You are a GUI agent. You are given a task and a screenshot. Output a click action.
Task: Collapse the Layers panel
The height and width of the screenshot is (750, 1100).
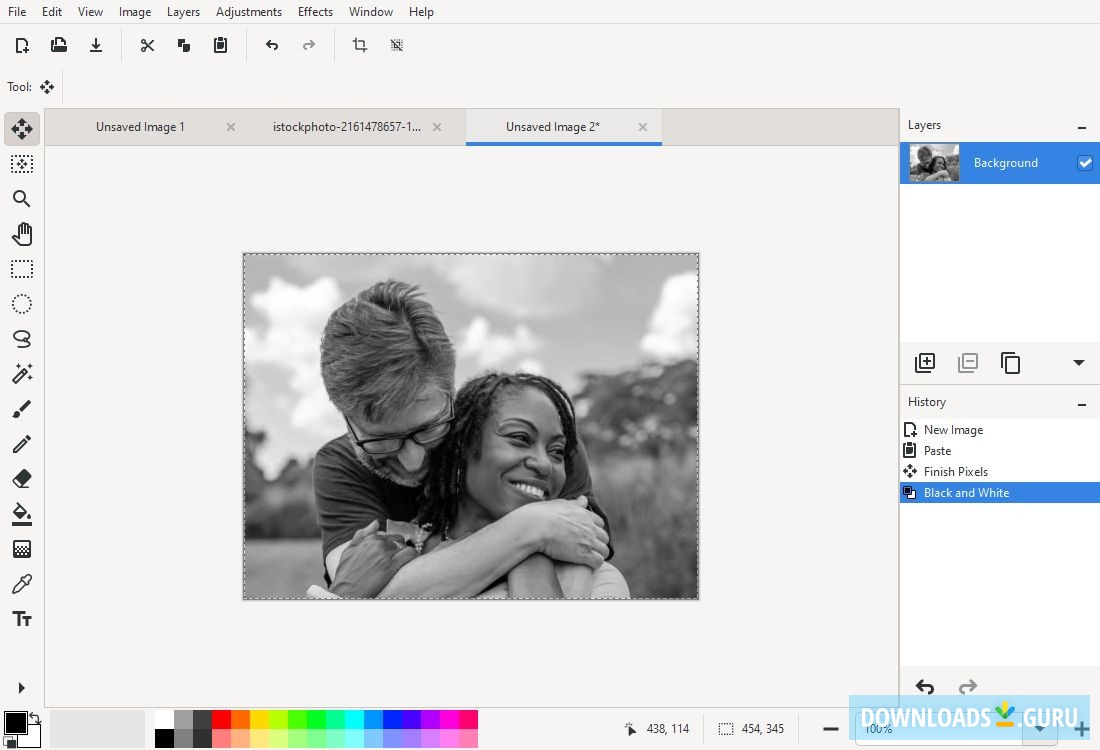click(1081, 127)
